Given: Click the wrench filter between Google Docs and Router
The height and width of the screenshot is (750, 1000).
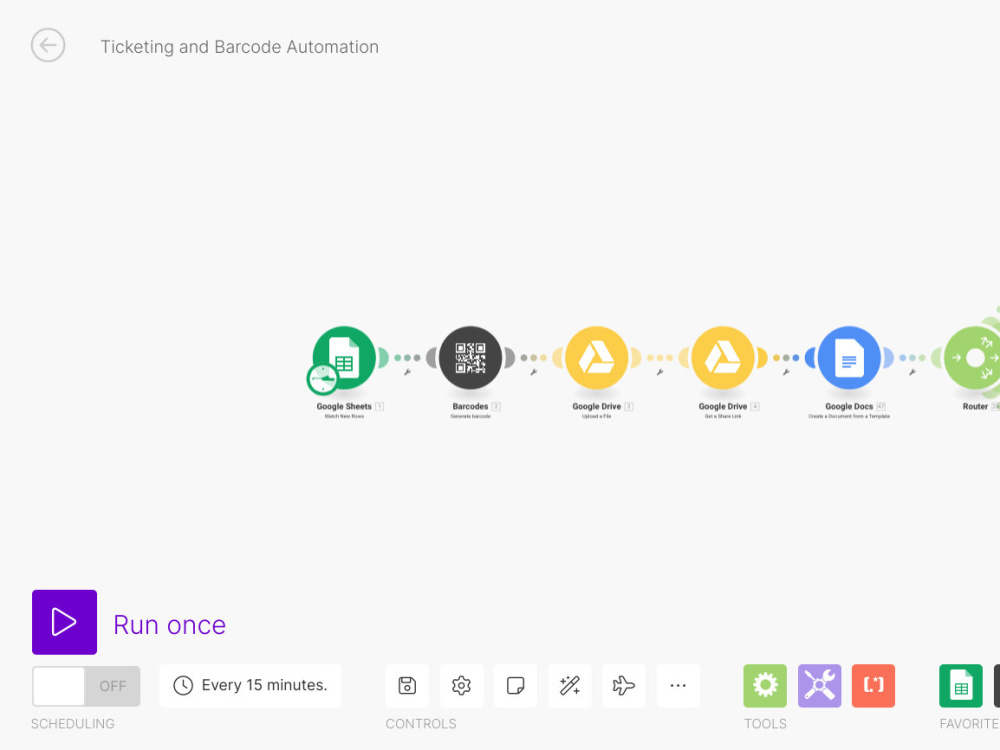Looking at the screenshot, I should click(x=913, y=372).
